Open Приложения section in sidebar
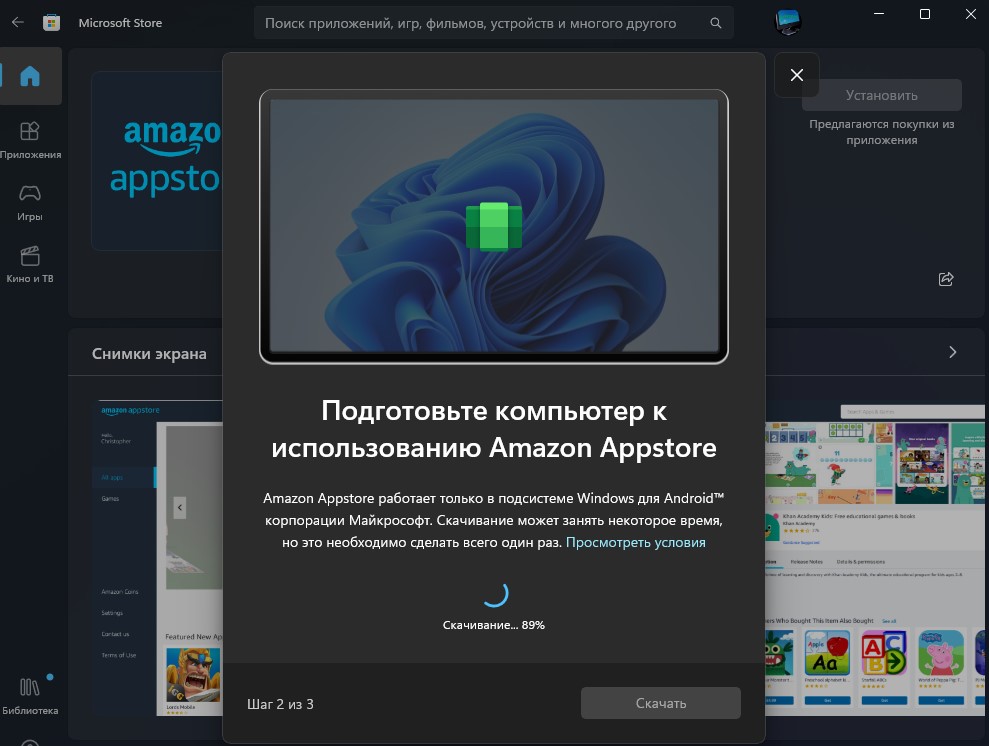Image resolution: width=989 pixels, height=746 pixels. coord(30,140)
